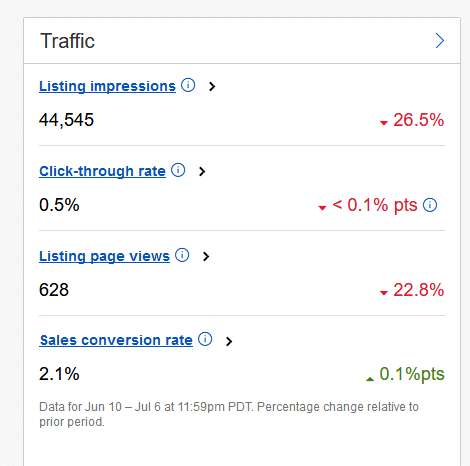The width and height of the screenshot is (470, 466).
Task: Click the red 22.8% decrease indicator
Action: (412, 290)
